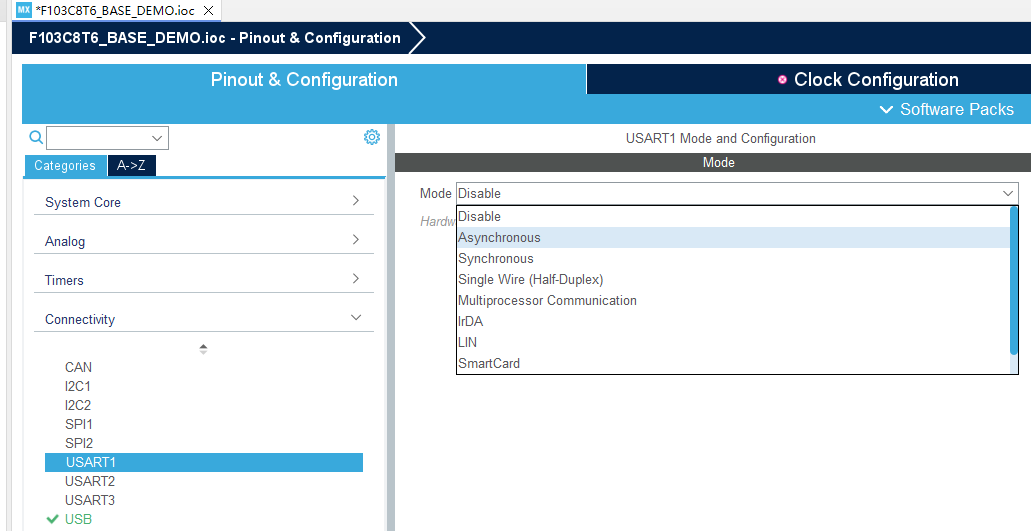Select USART3 peripheral
This screenshot has height=531, width=1031.
tap(90, 500)
